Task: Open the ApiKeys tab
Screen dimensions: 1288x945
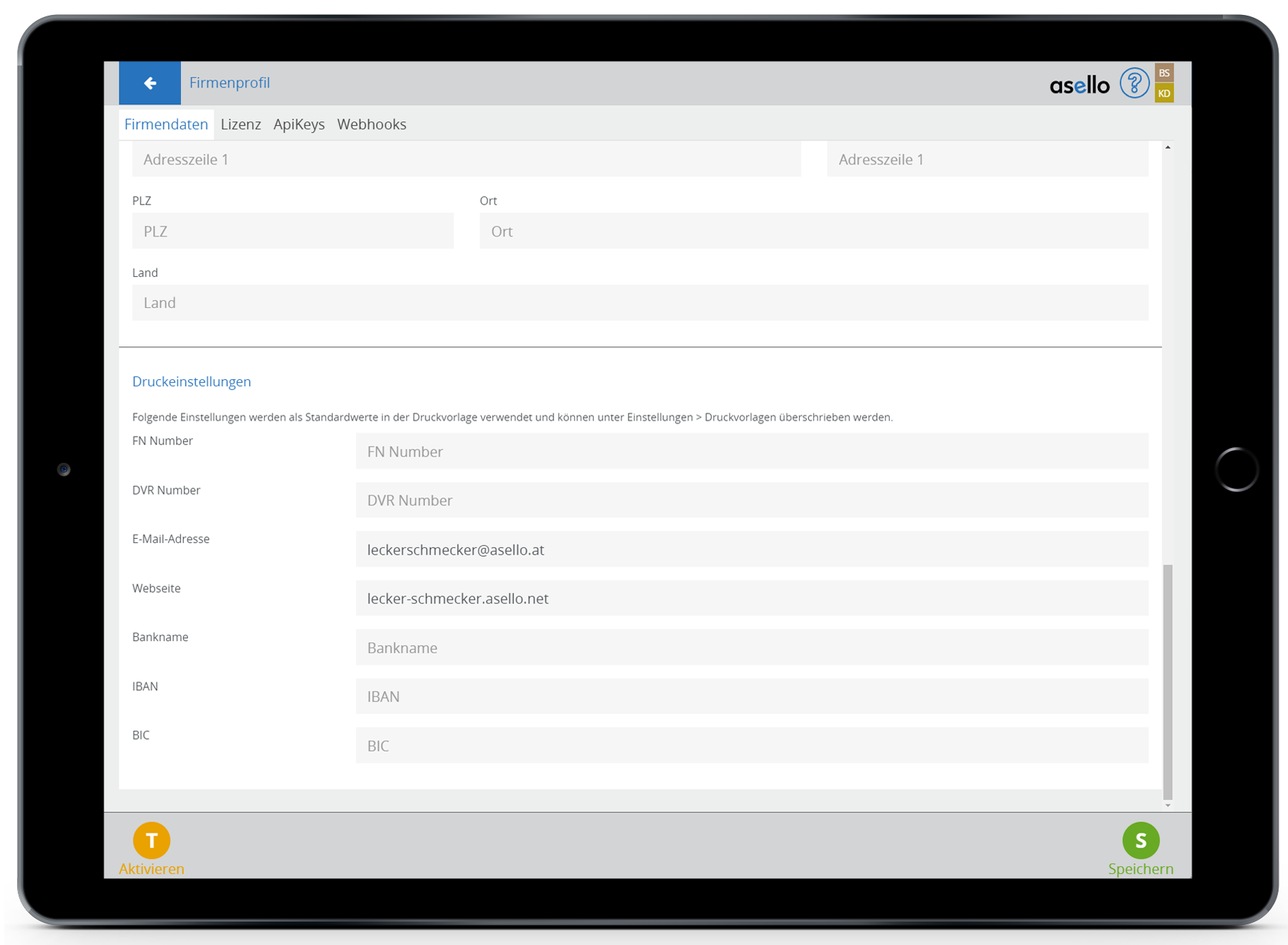Action: tap(299, 124)
